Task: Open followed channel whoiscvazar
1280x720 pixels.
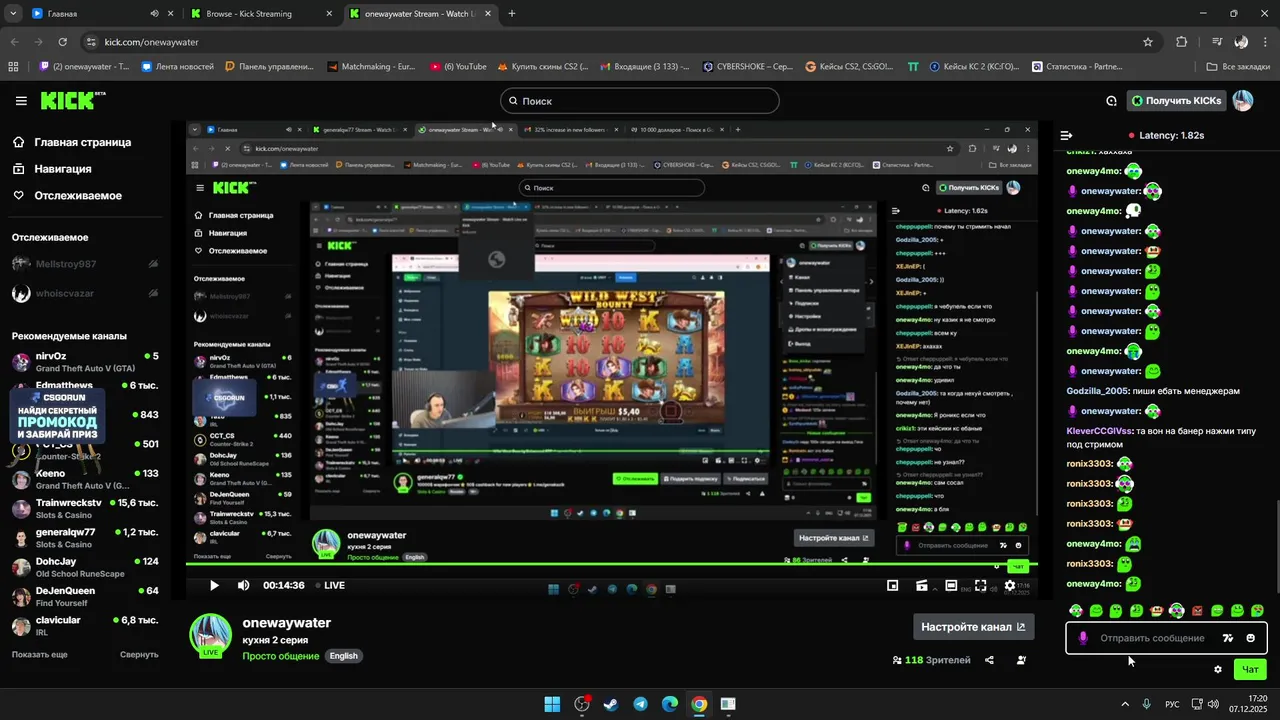Action: pyautogui.click(x=85, y=294)
